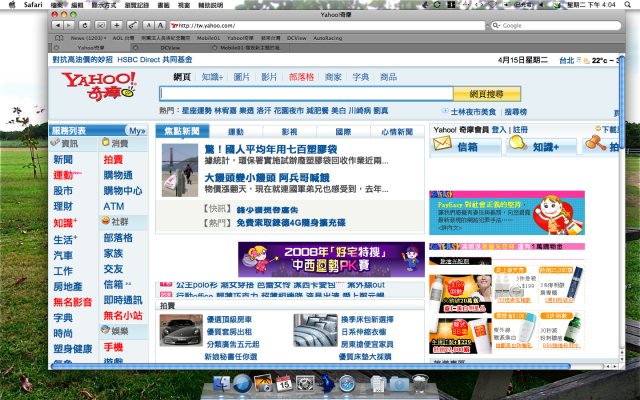This screenshot has height=400, width=640.
Task: Click the vertical scrollbar on the right
Action: click(x=622, y=103)
